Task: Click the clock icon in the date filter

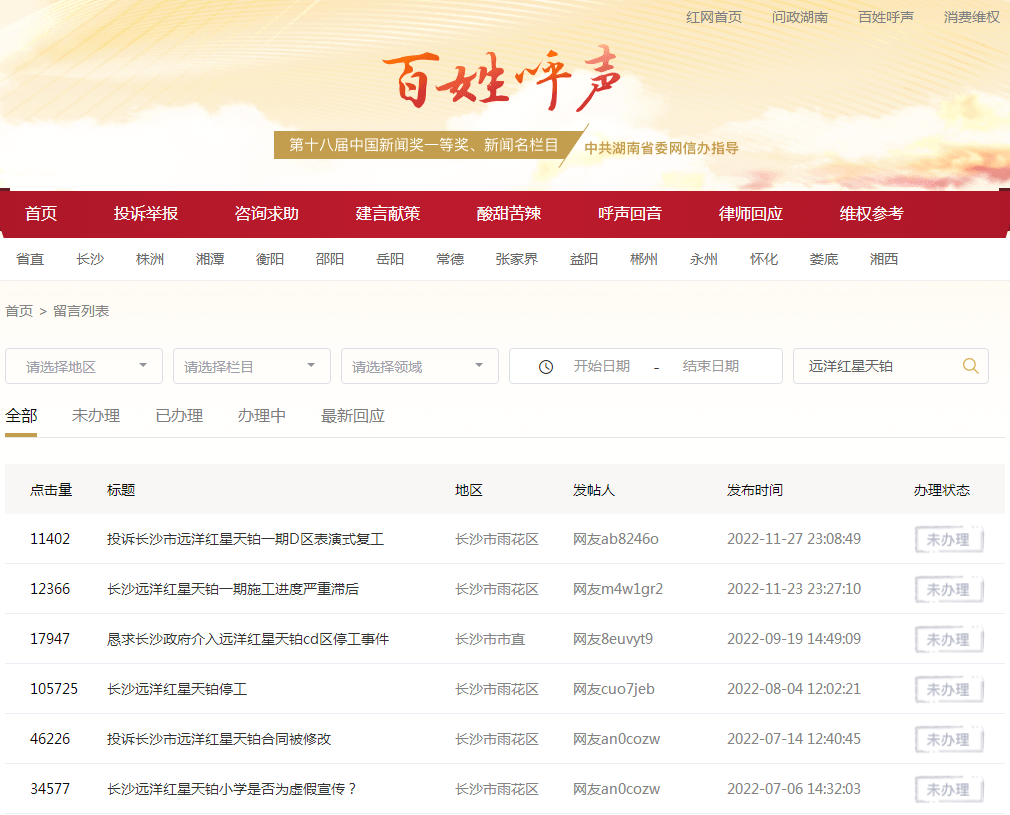Action: (x=544, y=366)
